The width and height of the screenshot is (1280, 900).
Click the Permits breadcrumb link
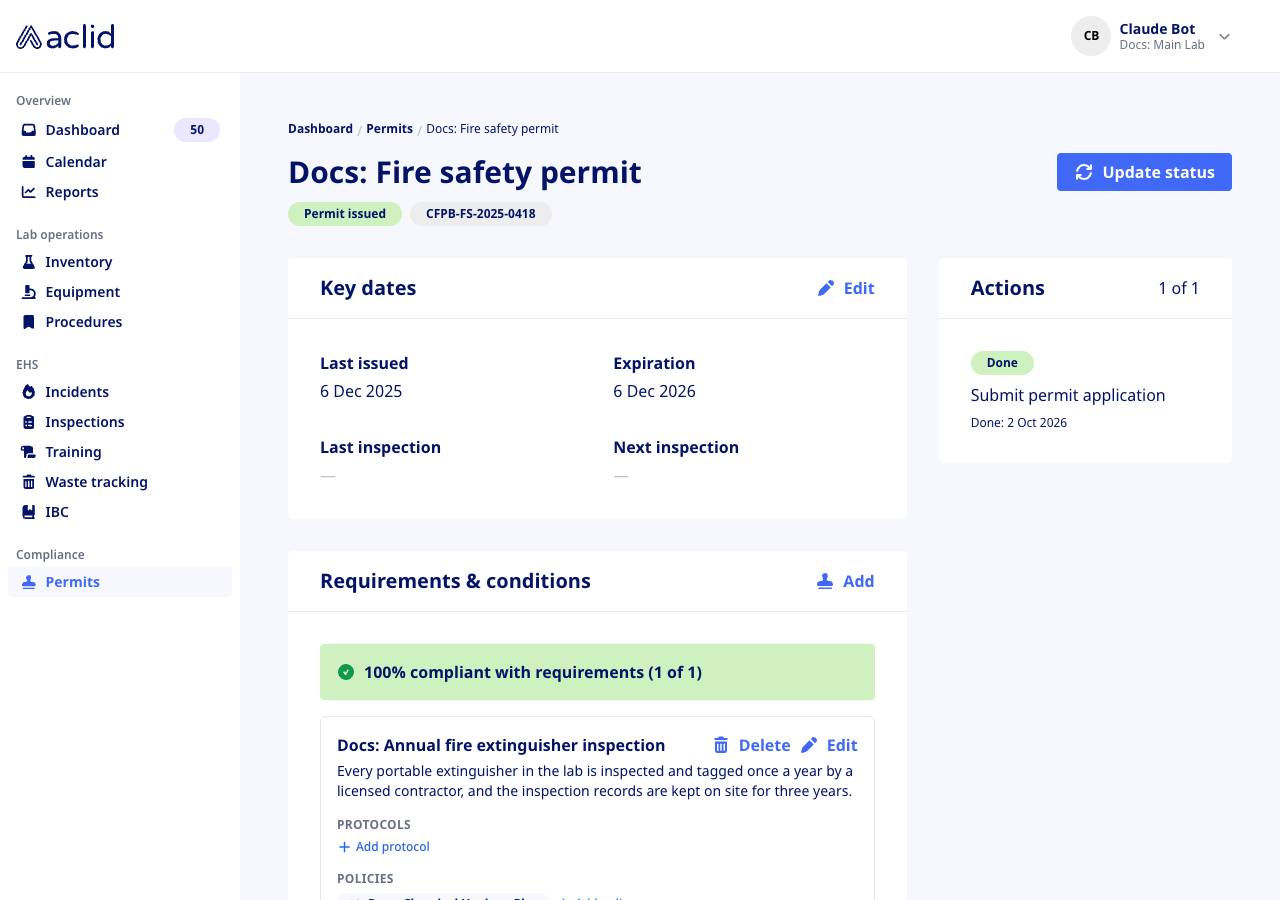coord(389,129)
